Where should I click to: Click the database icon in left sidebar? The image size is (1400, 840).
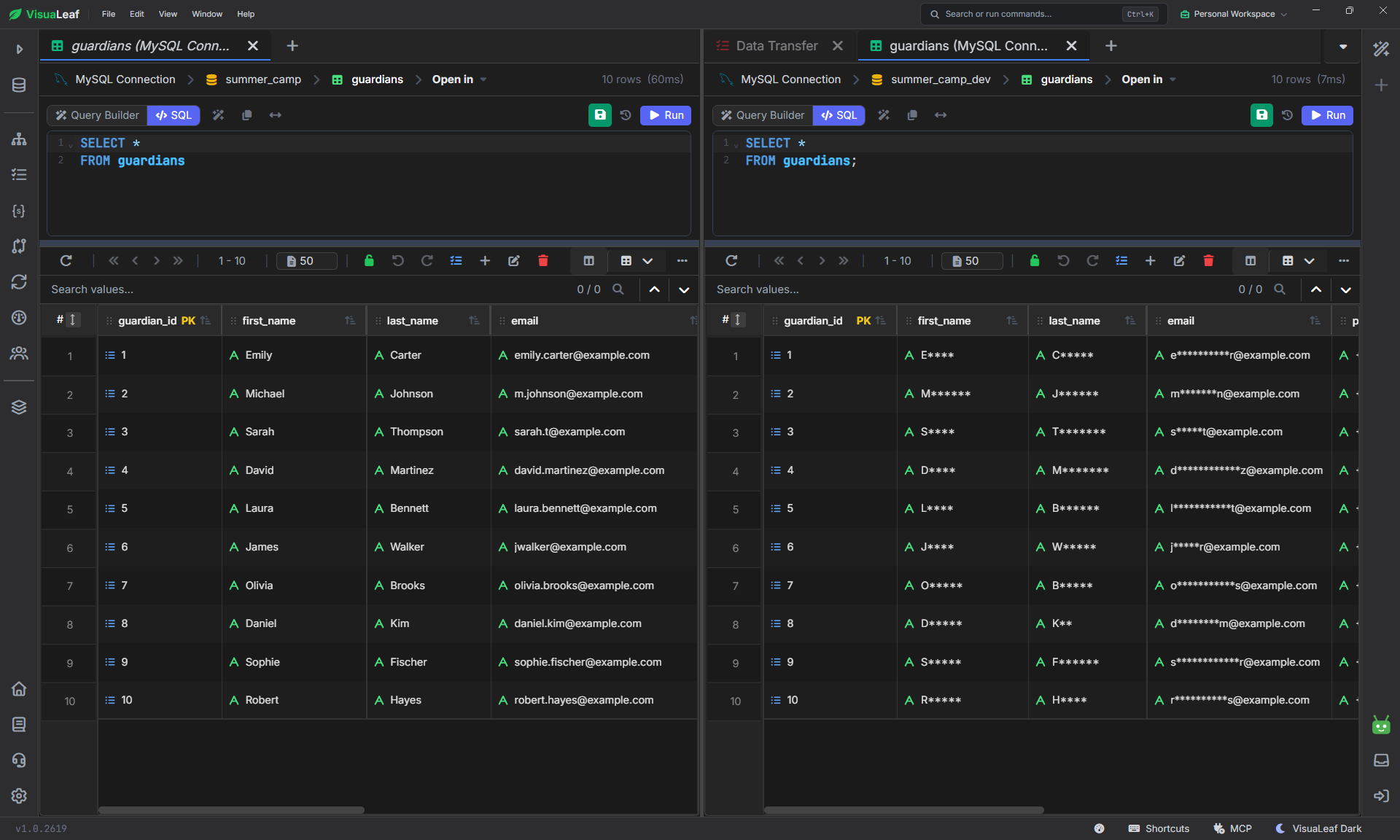point(19,85)
